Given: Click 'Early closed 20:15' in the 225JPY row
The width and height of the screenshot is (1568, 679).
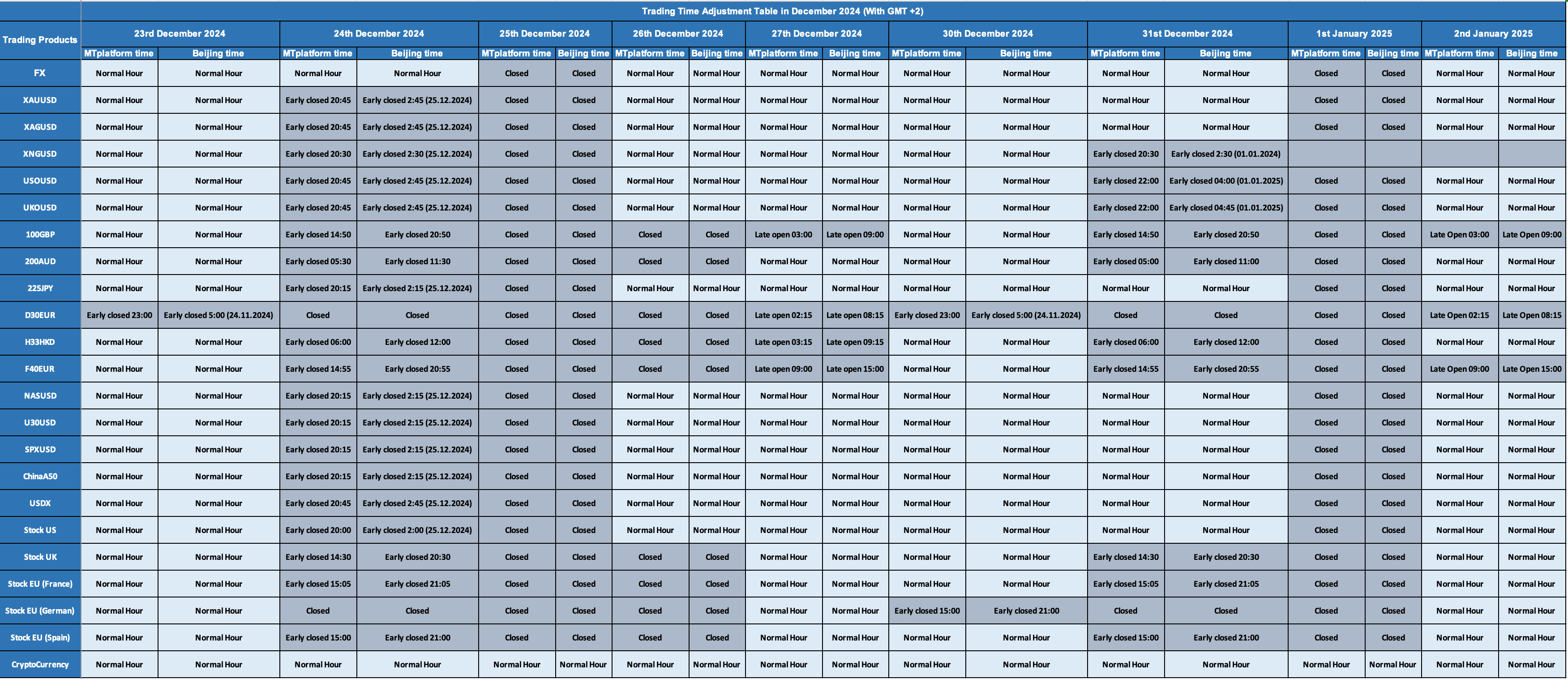Looking at the screenshot, I should pos(318,288).
